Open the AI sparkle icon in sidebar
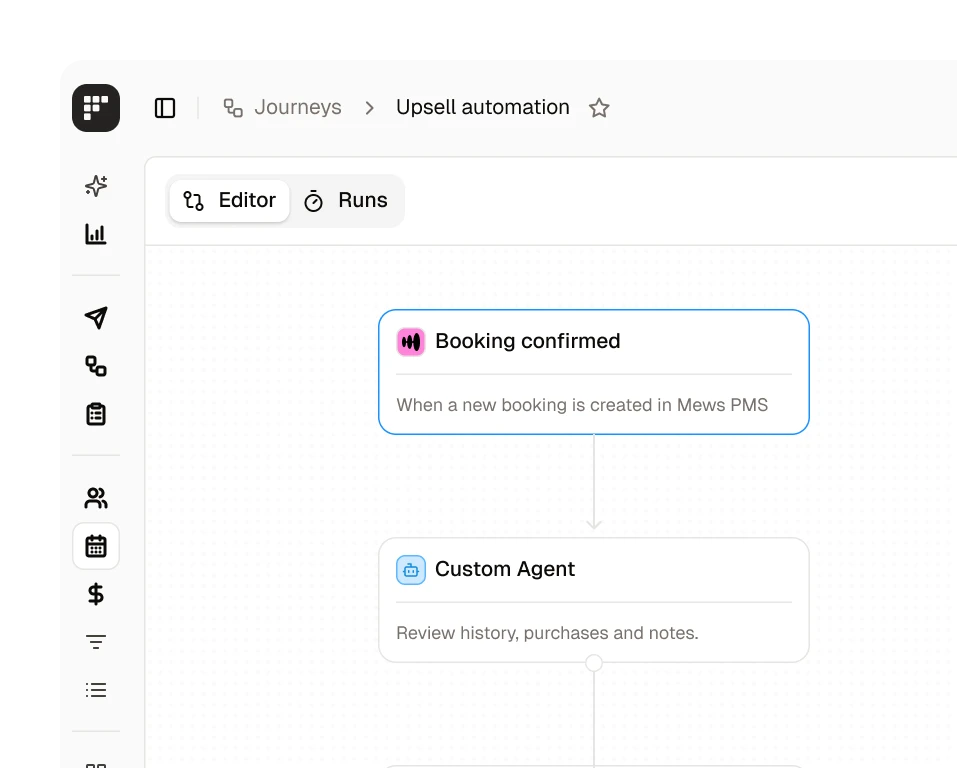The height and width of the screenshot is (768, 957). click(x=96, y=186)
